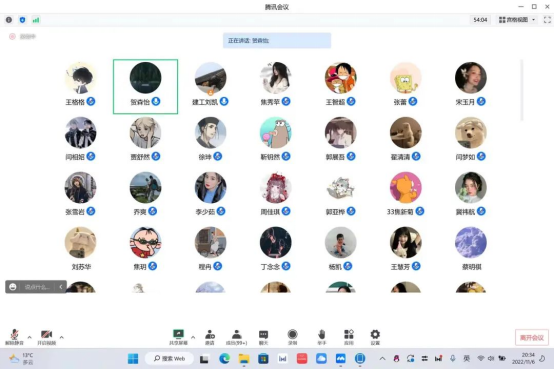Unmute the microphone in the meeting toolbar
554x370 pixels.
[x=14, y=337]
